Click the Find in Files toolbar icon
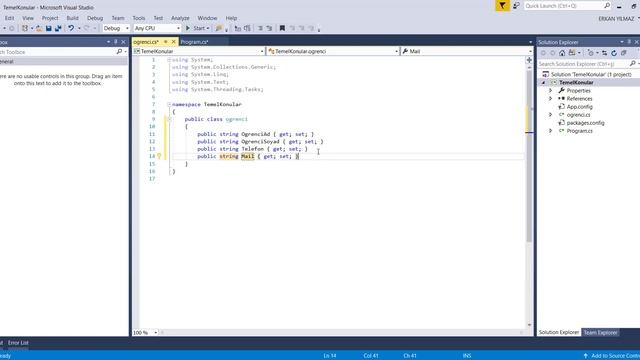 point(219,28)
